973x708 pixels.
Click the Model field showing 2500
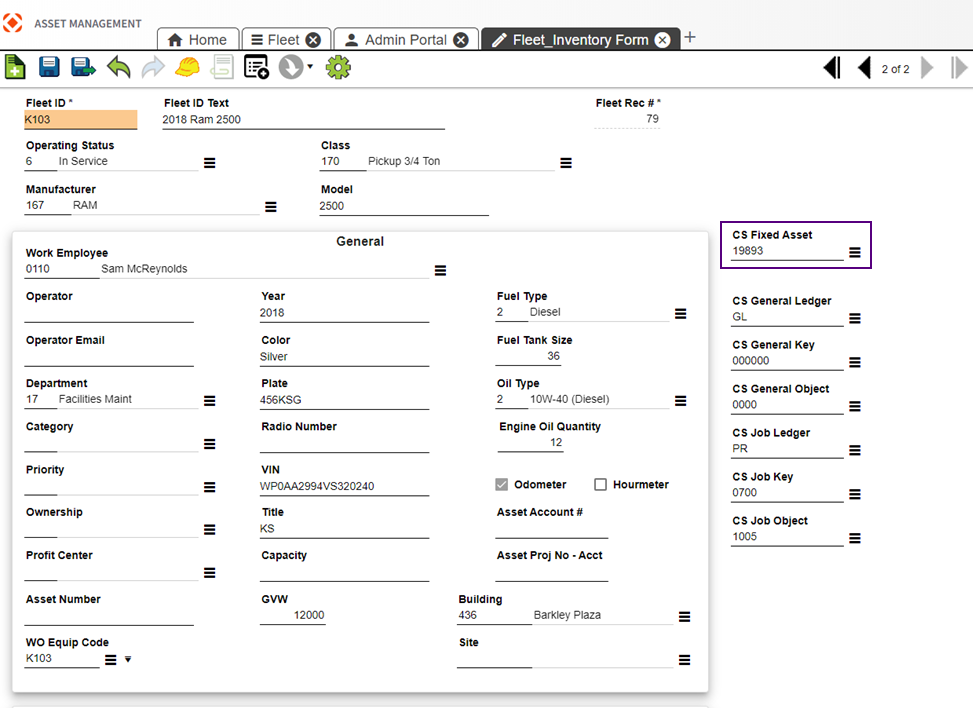pos(404,207)
